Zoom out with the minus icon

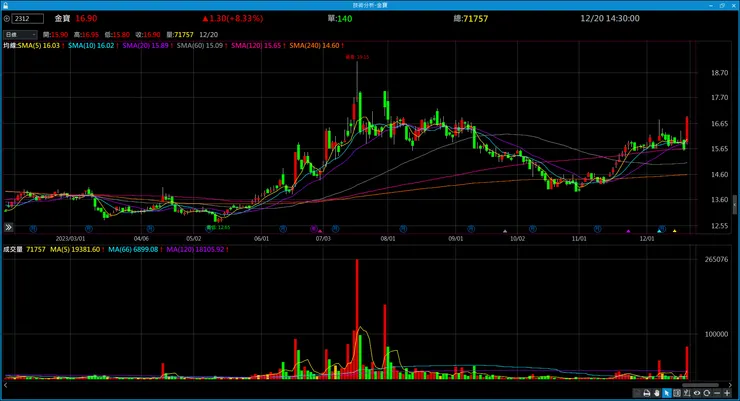pos(717,393)
